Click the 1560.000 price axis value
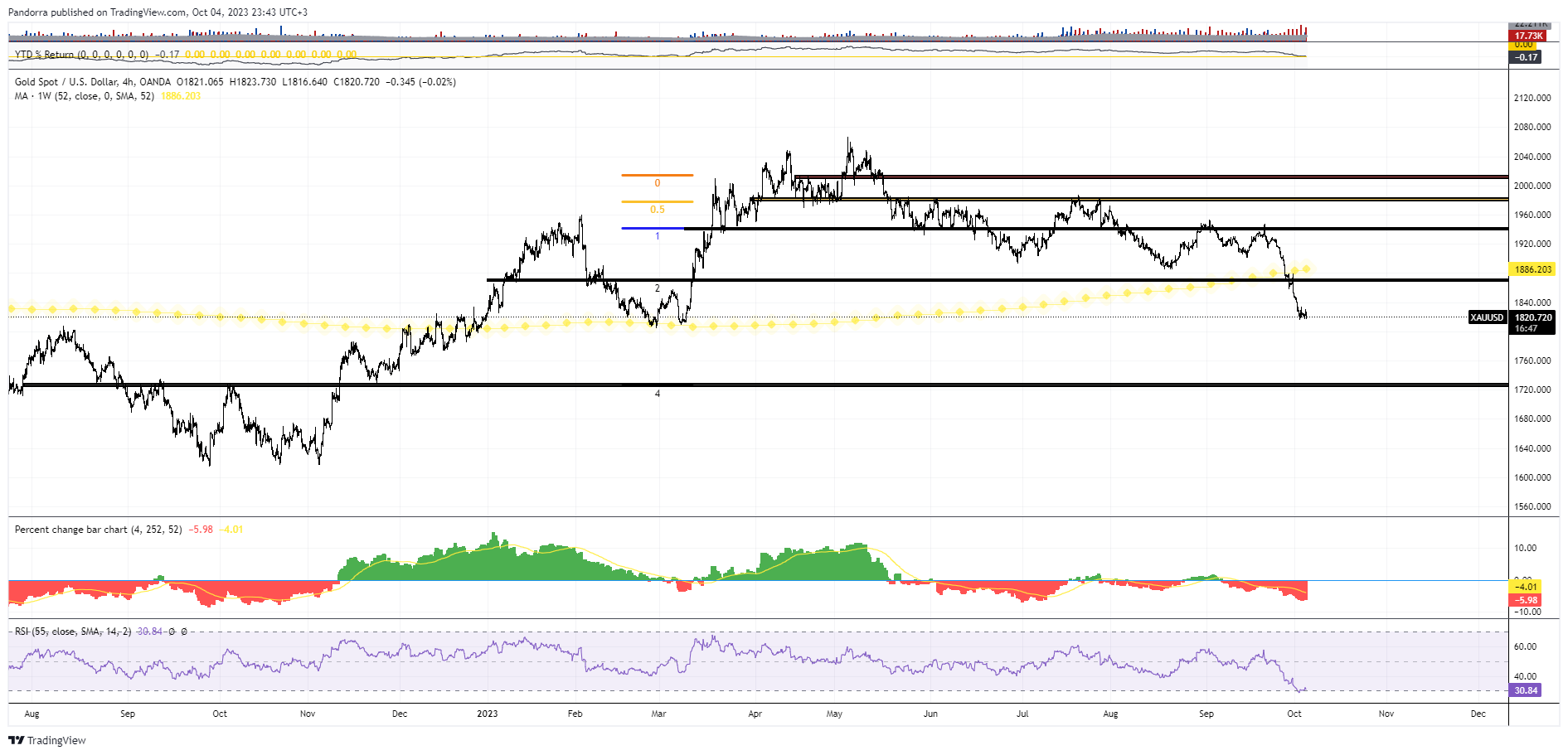The width and height of the screenshot is (1568, 755). 1532,506
